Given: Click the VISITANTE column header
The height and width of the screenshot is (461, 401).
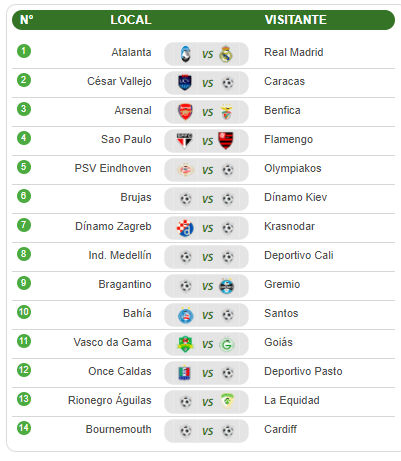Looking at the screenshot, I should click(296, 20).
